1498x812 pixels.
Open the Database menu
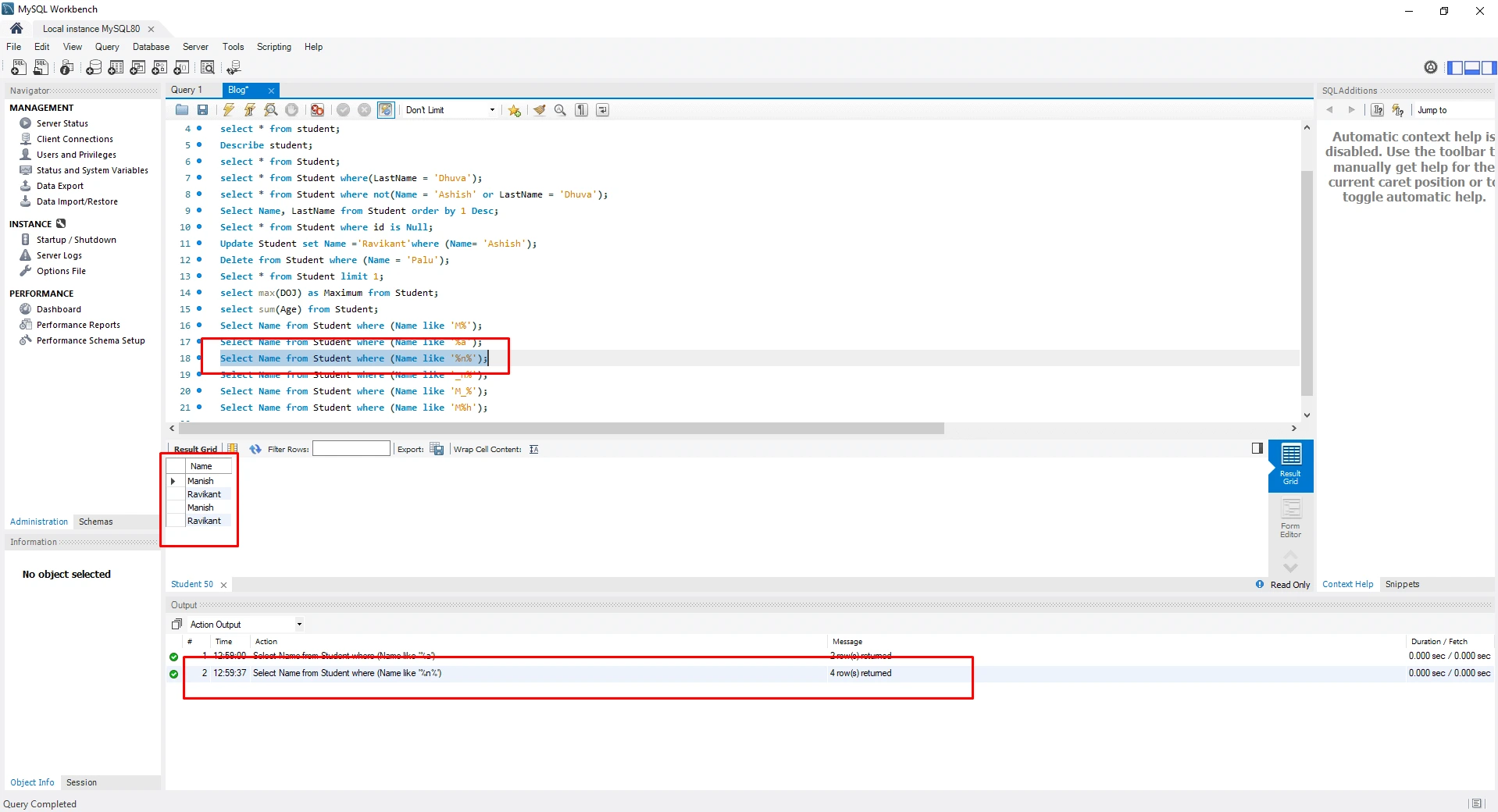click(151, 47)
